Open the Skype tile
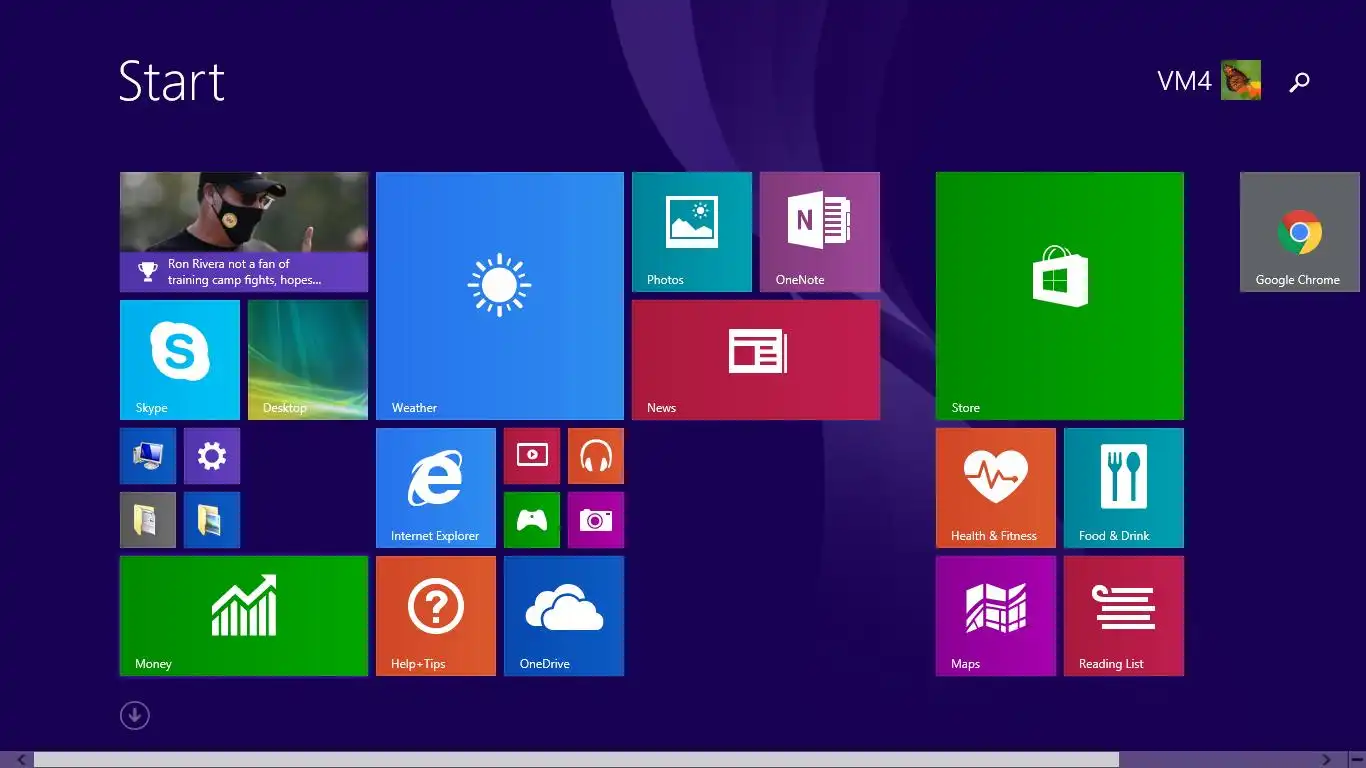The width and height of the screenshot is (1366, 768). (x=180, y=360)
